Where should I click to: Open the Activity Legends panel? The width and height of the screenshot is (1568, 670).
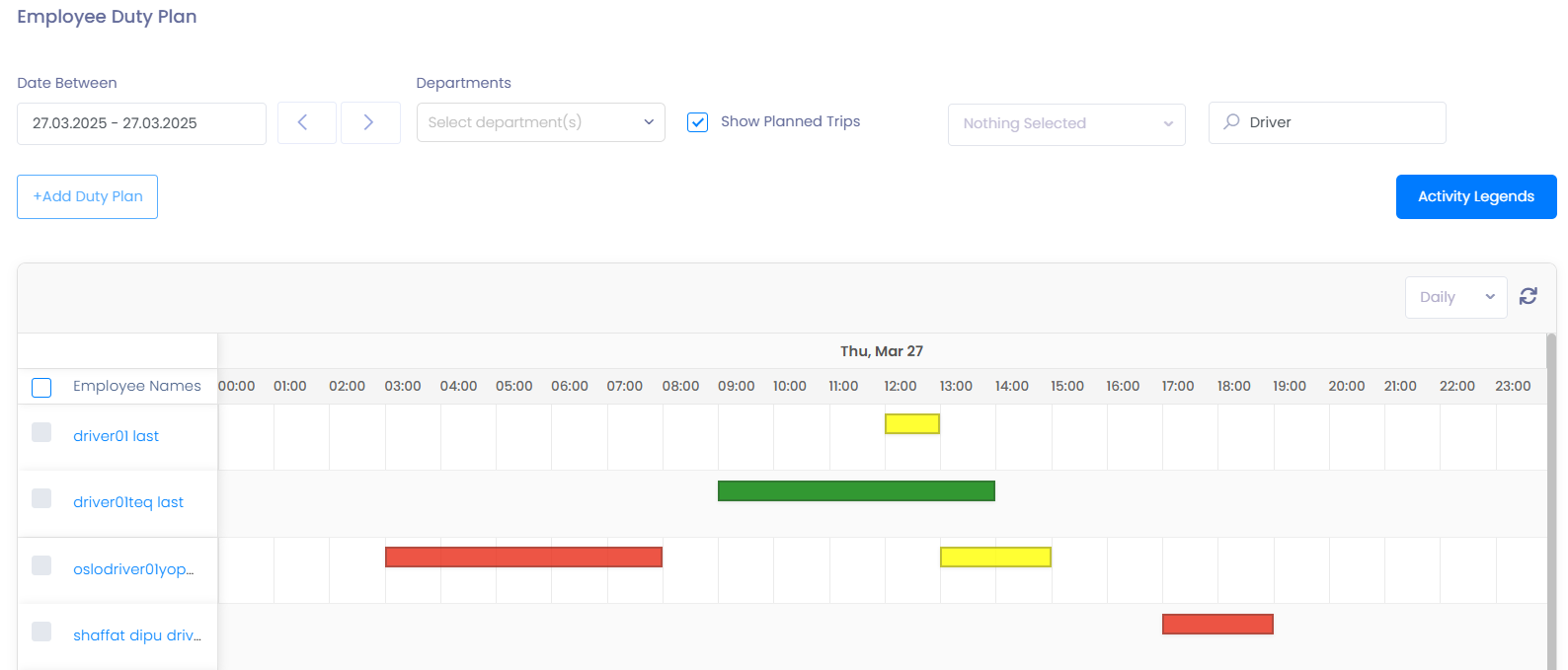coord(1475,196)
